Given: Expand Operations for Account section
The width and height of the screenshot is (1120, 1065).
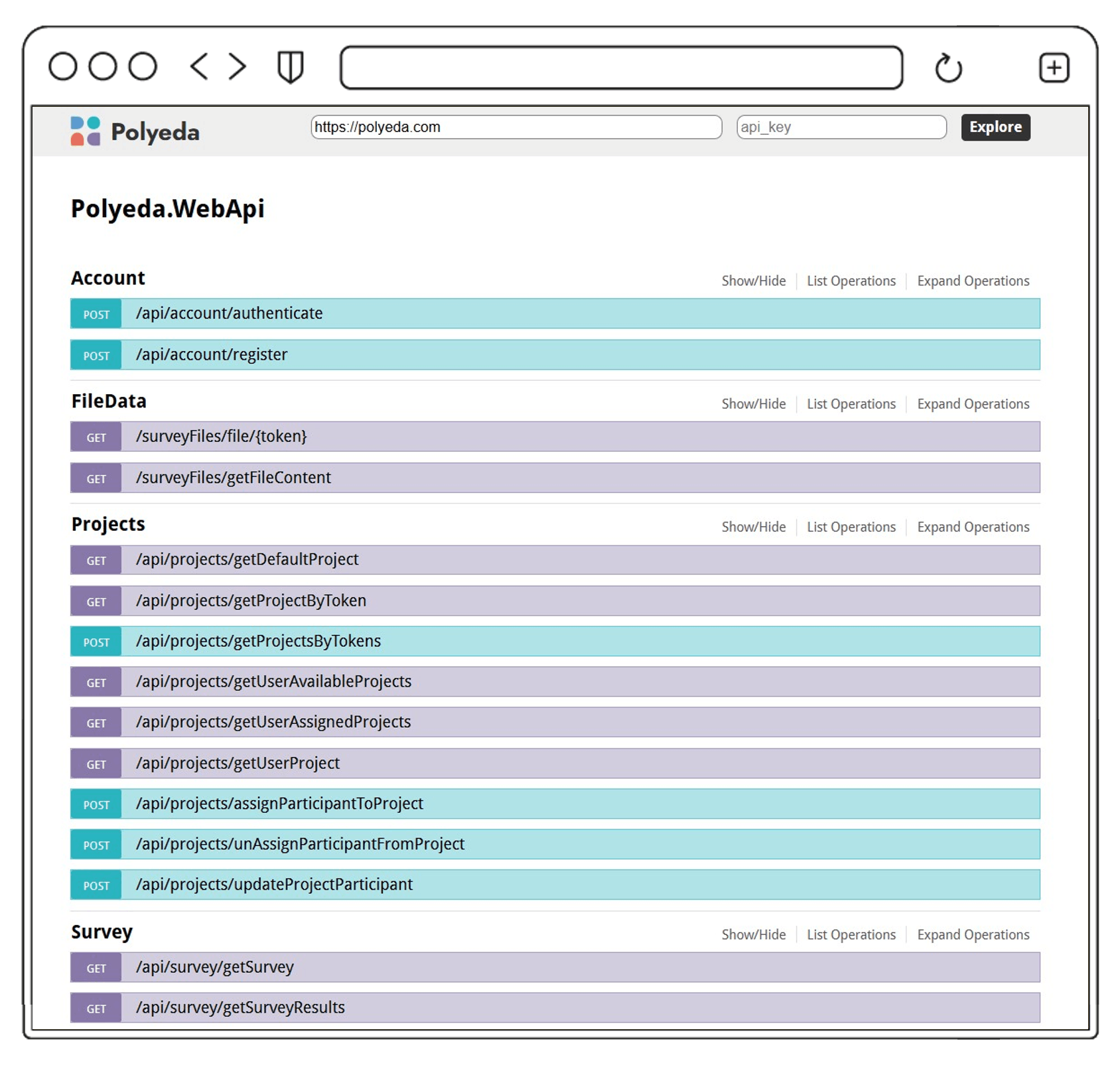Looking at the screenshot, I should (x=973, y=281).
